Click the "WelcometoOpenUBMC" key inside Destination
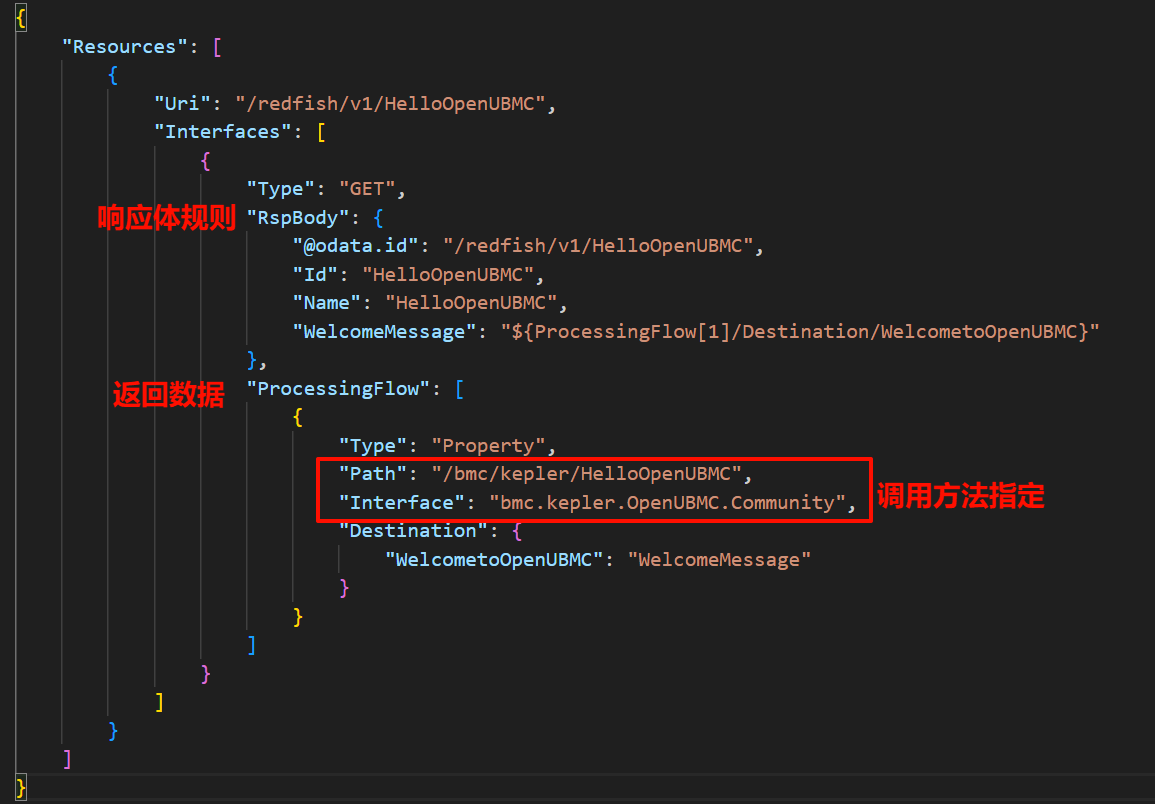Screen dimensions: 1155x804 (495, 560)
